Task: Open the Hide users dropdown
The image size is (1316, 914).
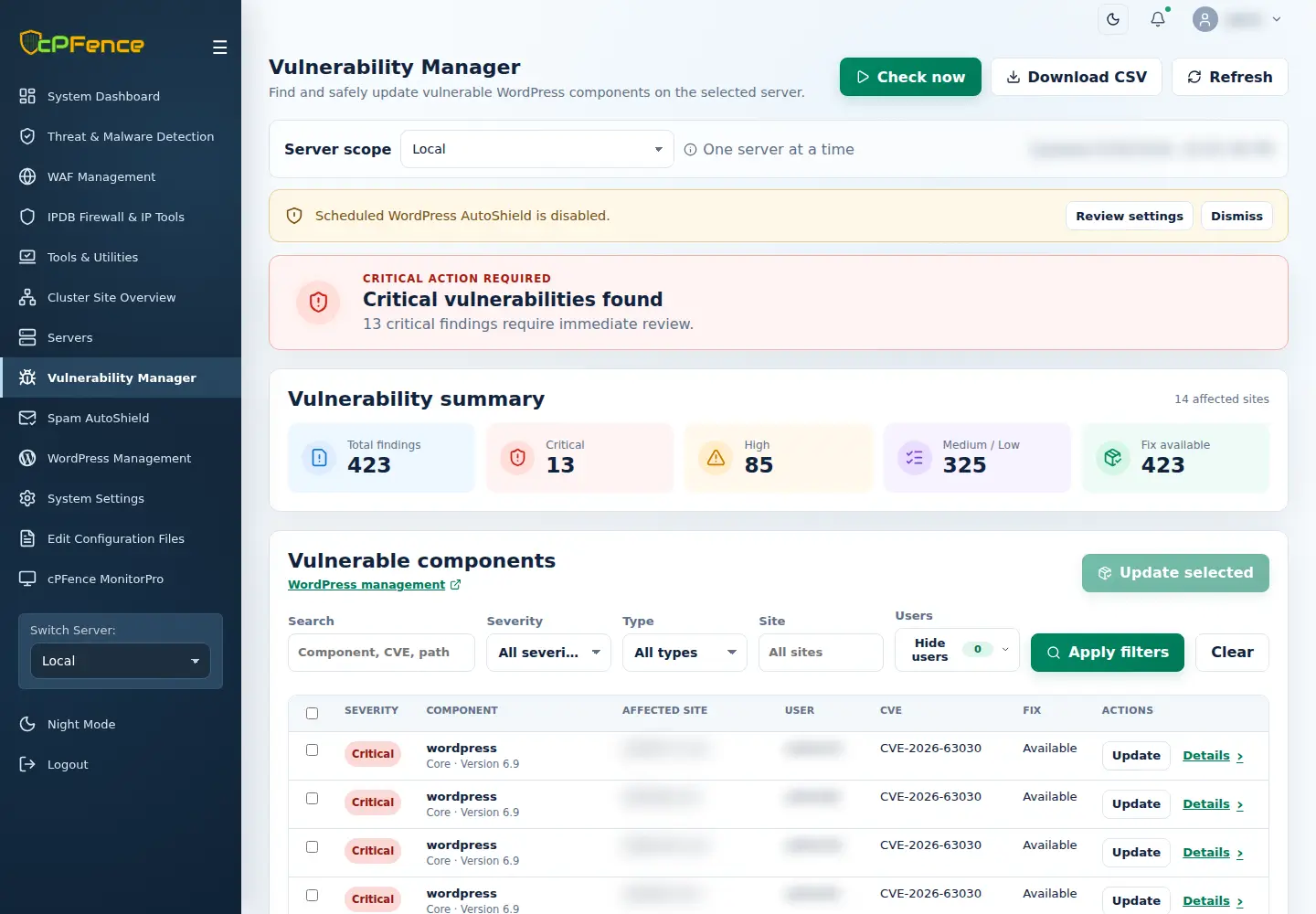Action: (x=957, y=650)
